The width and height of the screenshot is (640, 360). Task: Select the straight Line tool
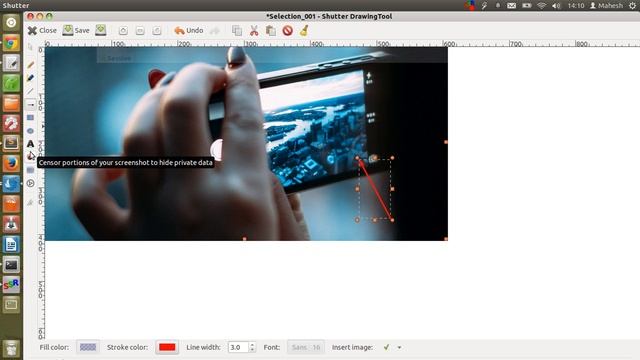[31, 91]
